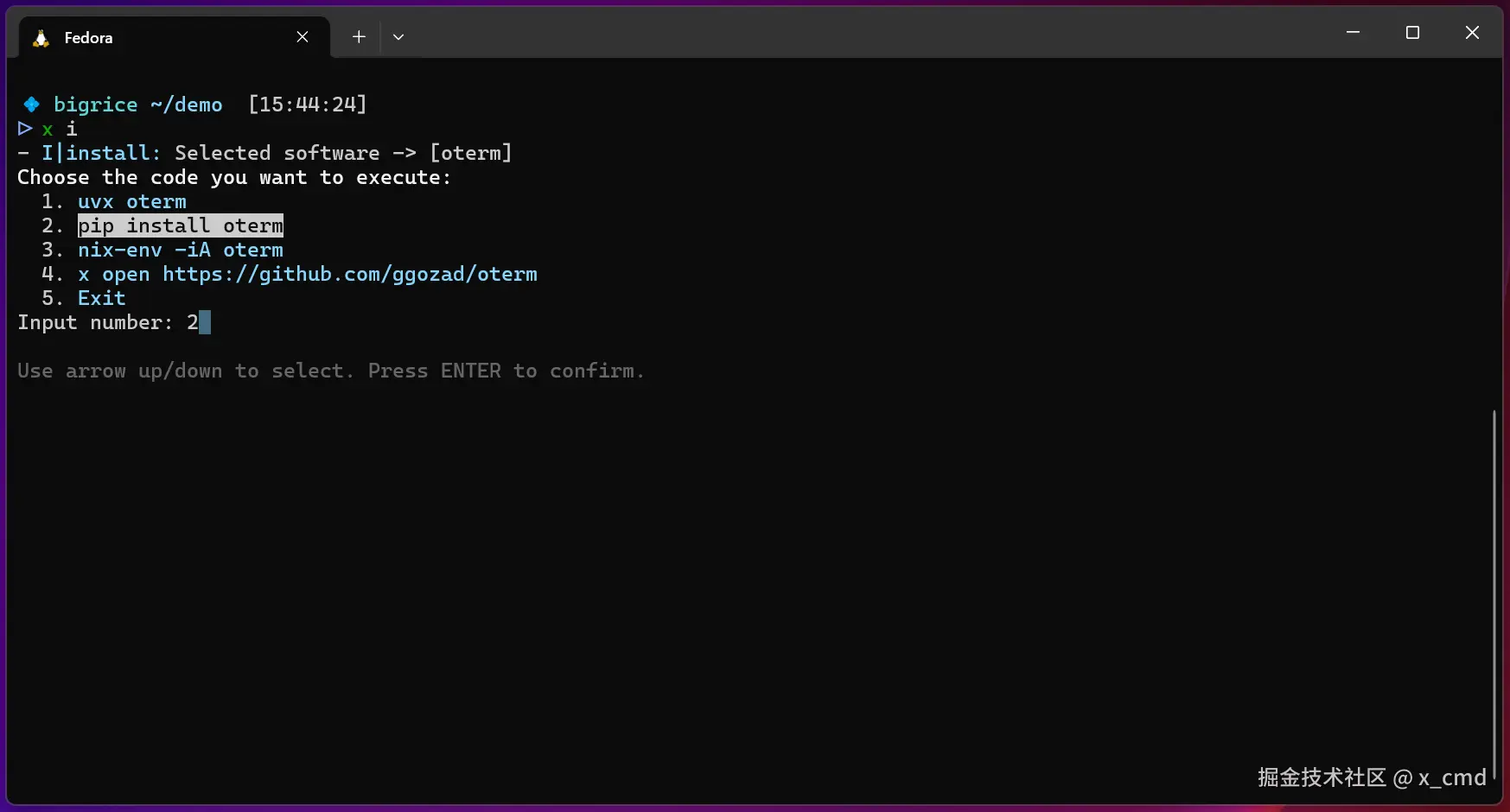Image resolution: width=1510 pixels, height=812 pixels.
Task: Maximize the terminal window
Action: click(1413, 33)
